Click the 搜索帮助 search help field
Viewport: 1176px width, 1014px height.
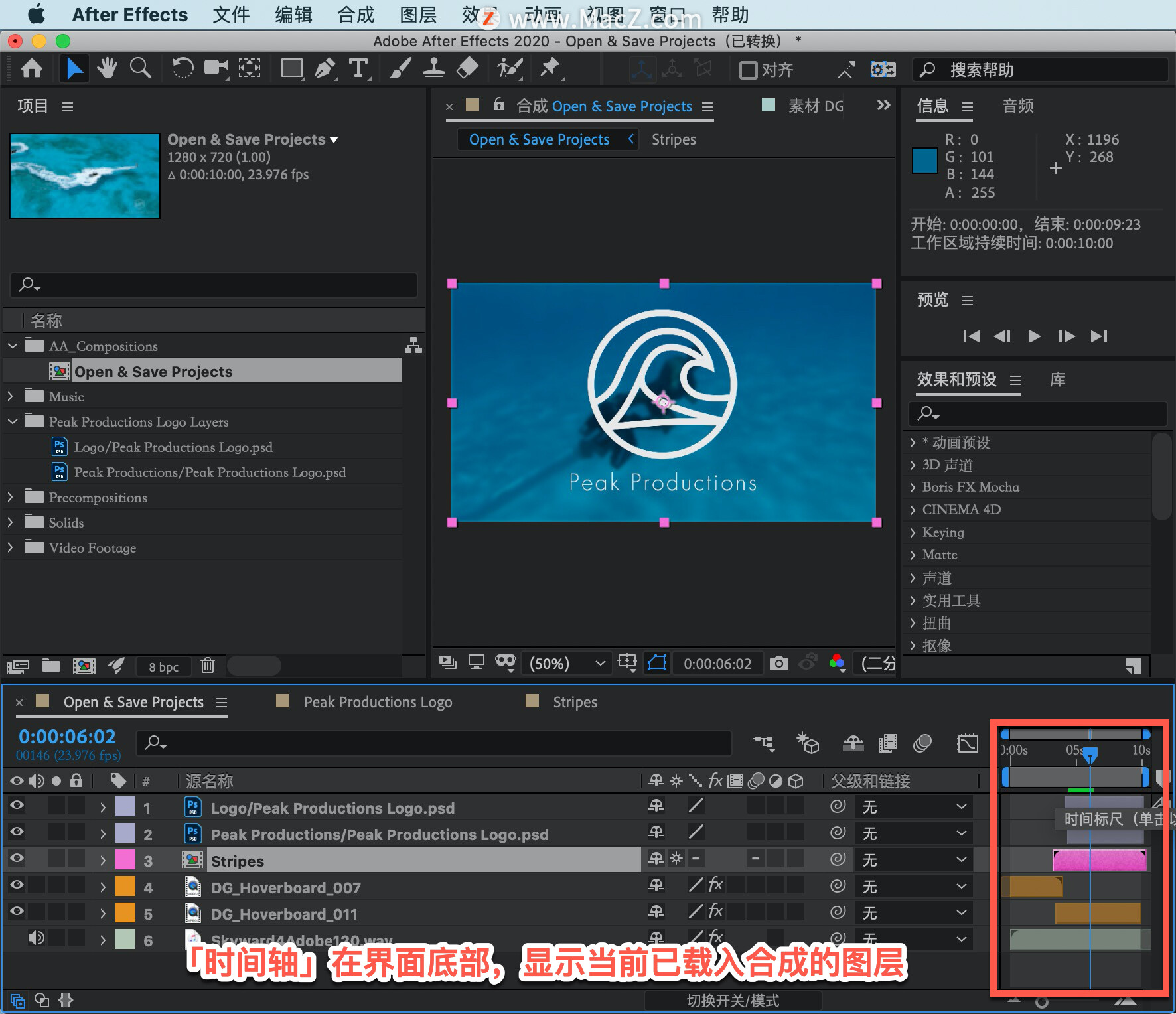[1041, 70]
